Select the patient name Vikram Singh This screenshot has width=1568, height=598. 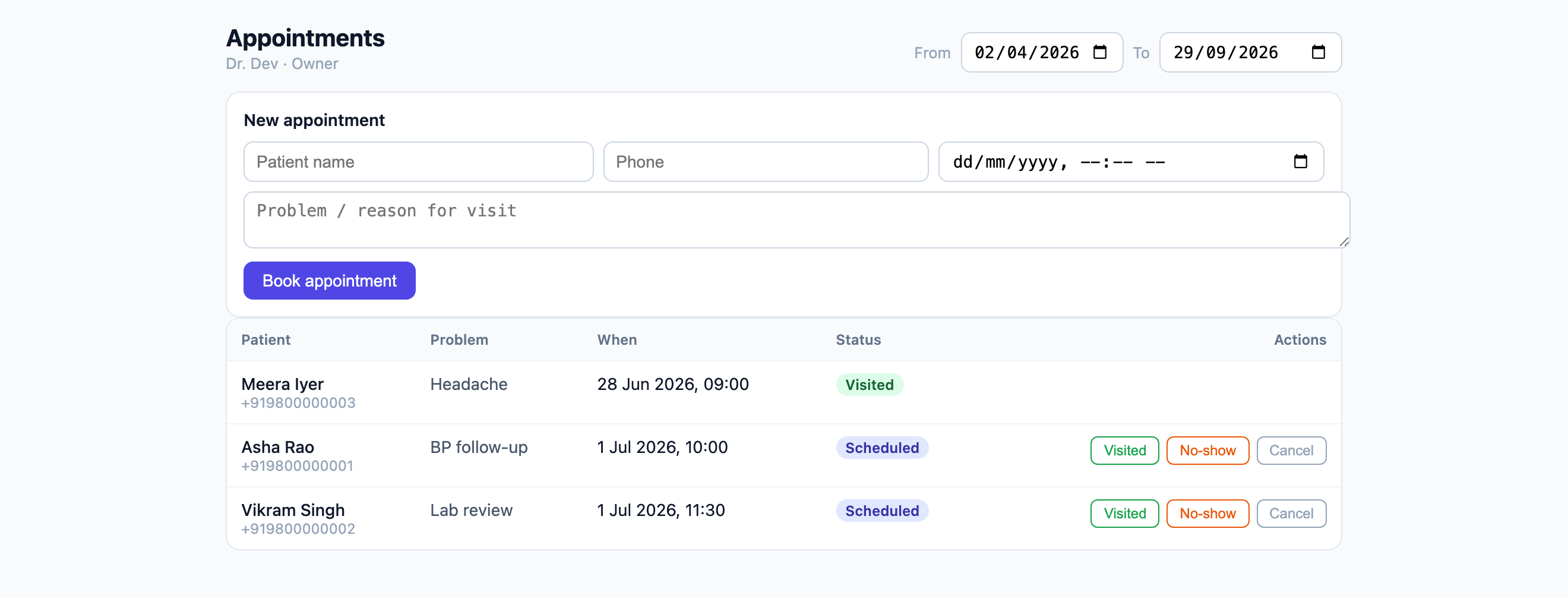[x=293, y=510]
